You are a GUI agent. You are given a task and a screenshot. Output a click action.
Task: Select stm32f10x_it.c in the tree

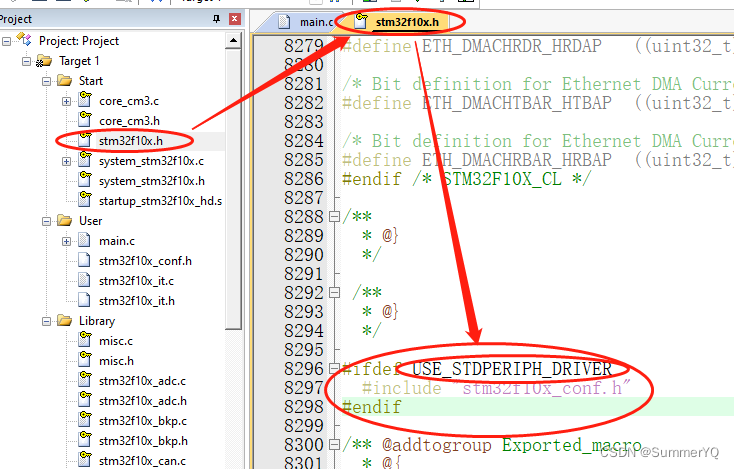(x=136, y=281)
